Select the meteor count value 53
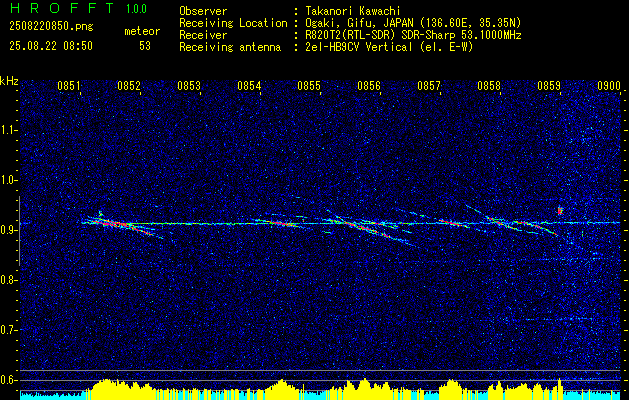 tap(145, 46)
